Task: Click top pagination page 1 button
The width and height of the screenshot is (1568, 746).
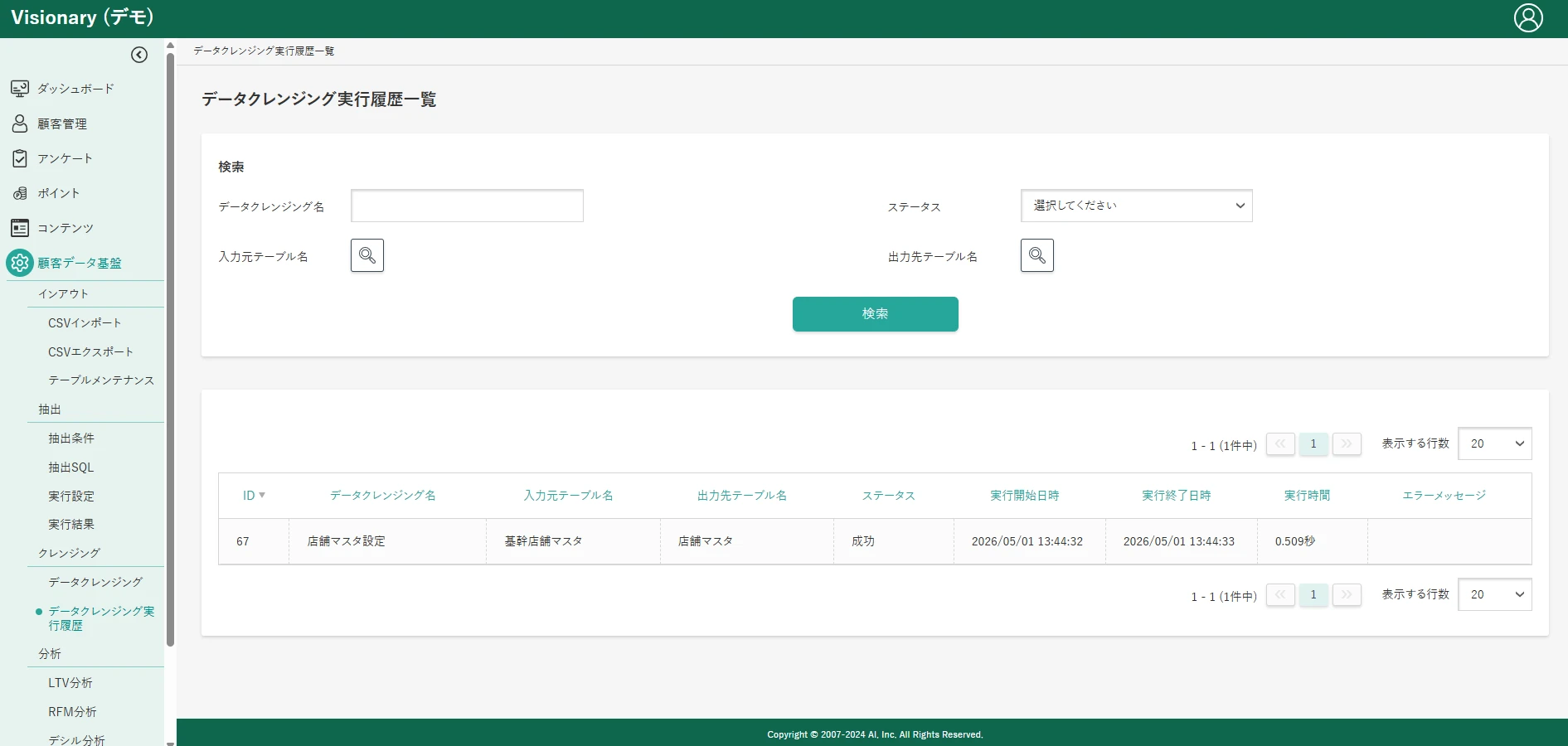Action: coord(1313,444)
